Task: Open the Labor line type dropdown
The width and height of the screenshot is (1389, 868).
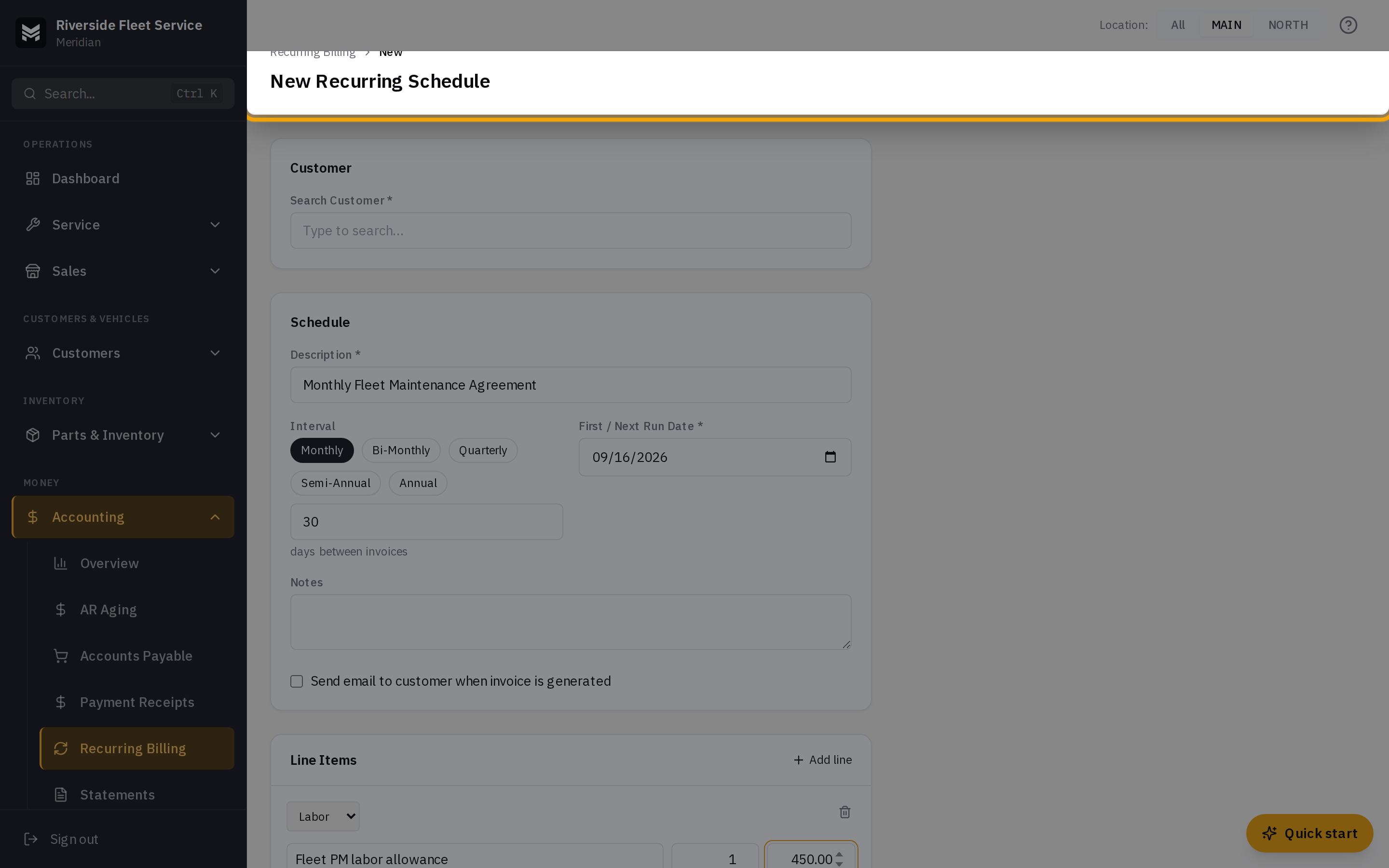Action: point(323,816)
